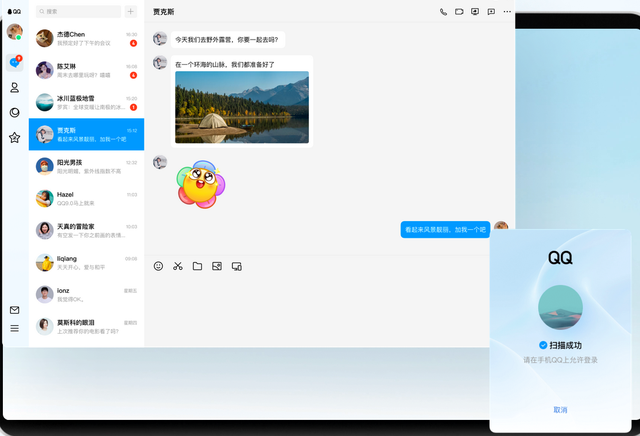The image size is (640, 436).
Task: Open the more options ellipsis in header
Action: [x=507, y=12]
